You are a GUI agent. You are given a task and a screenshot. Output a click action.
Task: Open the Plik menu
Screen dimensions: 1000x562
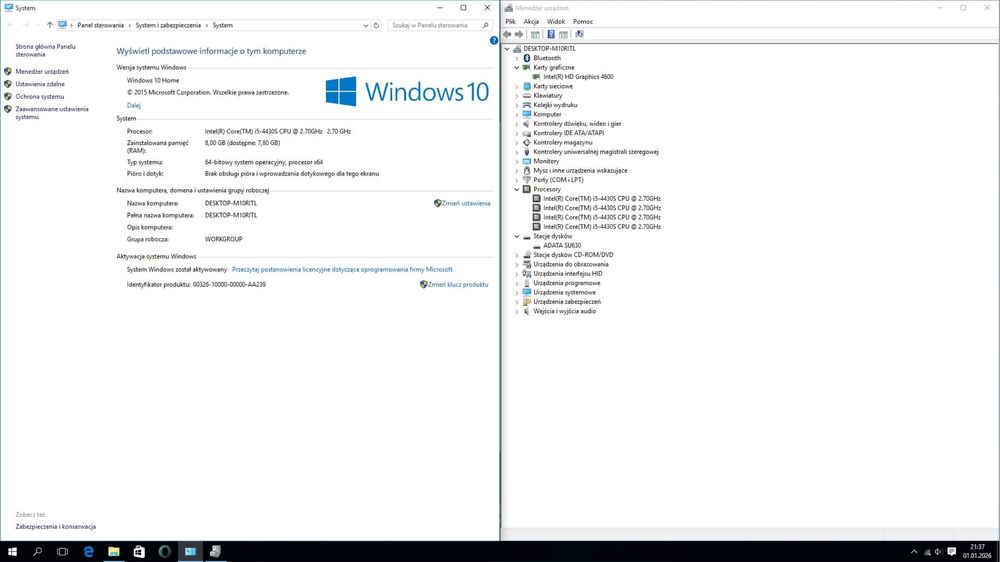[x=510, y=21]
